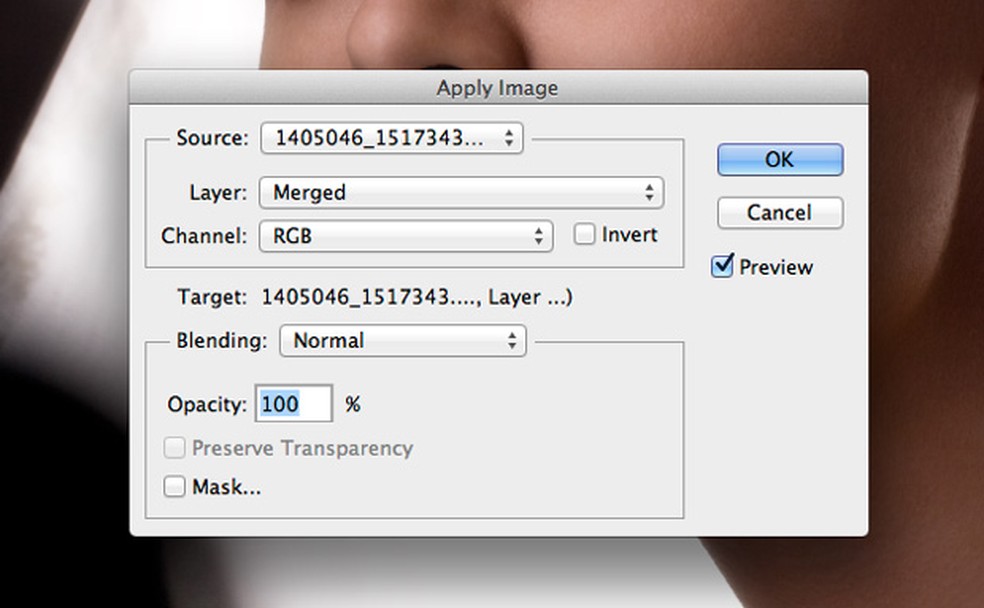984x608 pixels.
Task: Click the OK button
Action: click(780, 159)
